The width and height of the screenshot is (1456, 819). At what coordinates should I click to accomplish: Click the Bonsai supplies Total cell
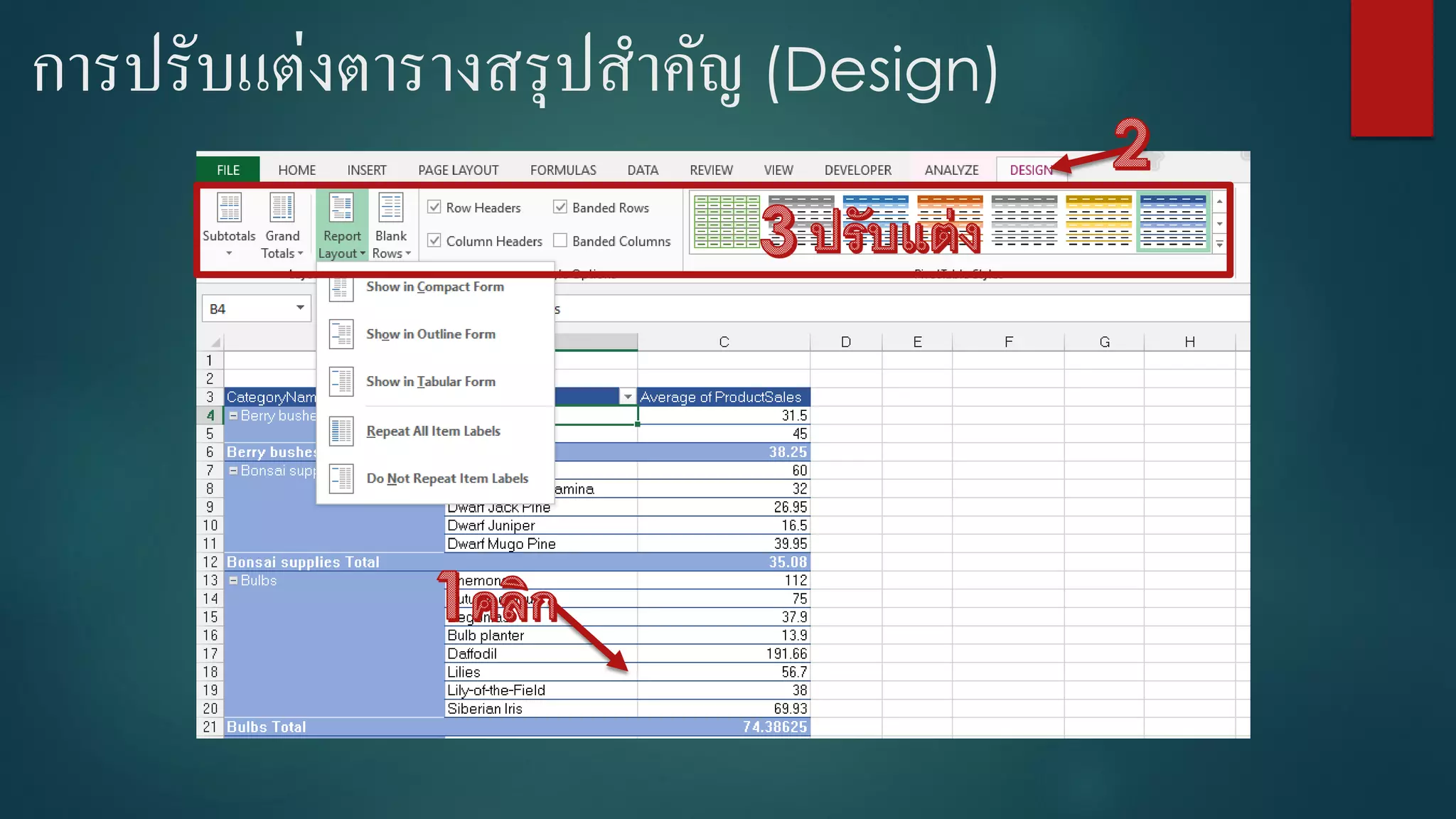coord(334,562)
